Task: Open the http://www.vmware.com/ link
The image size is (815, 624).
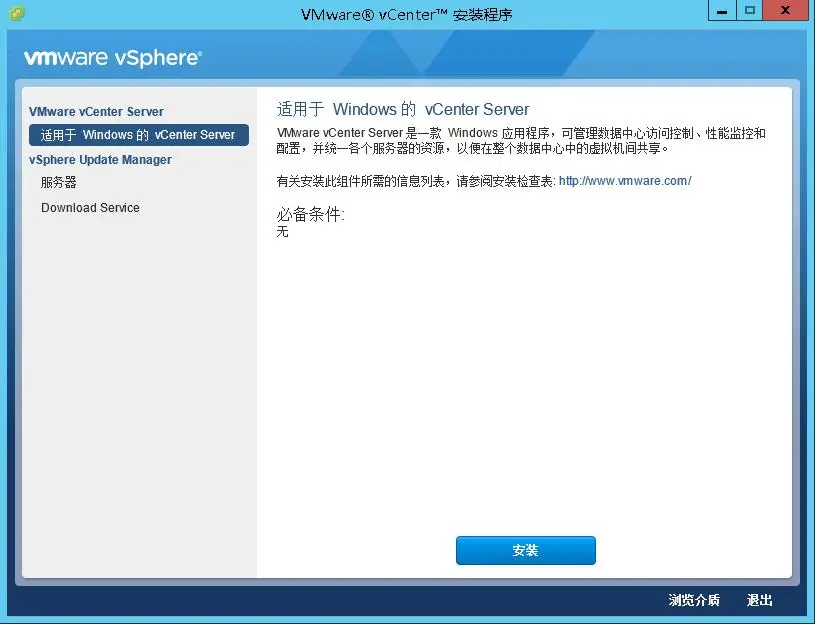Action: click(x=625, y=181)
